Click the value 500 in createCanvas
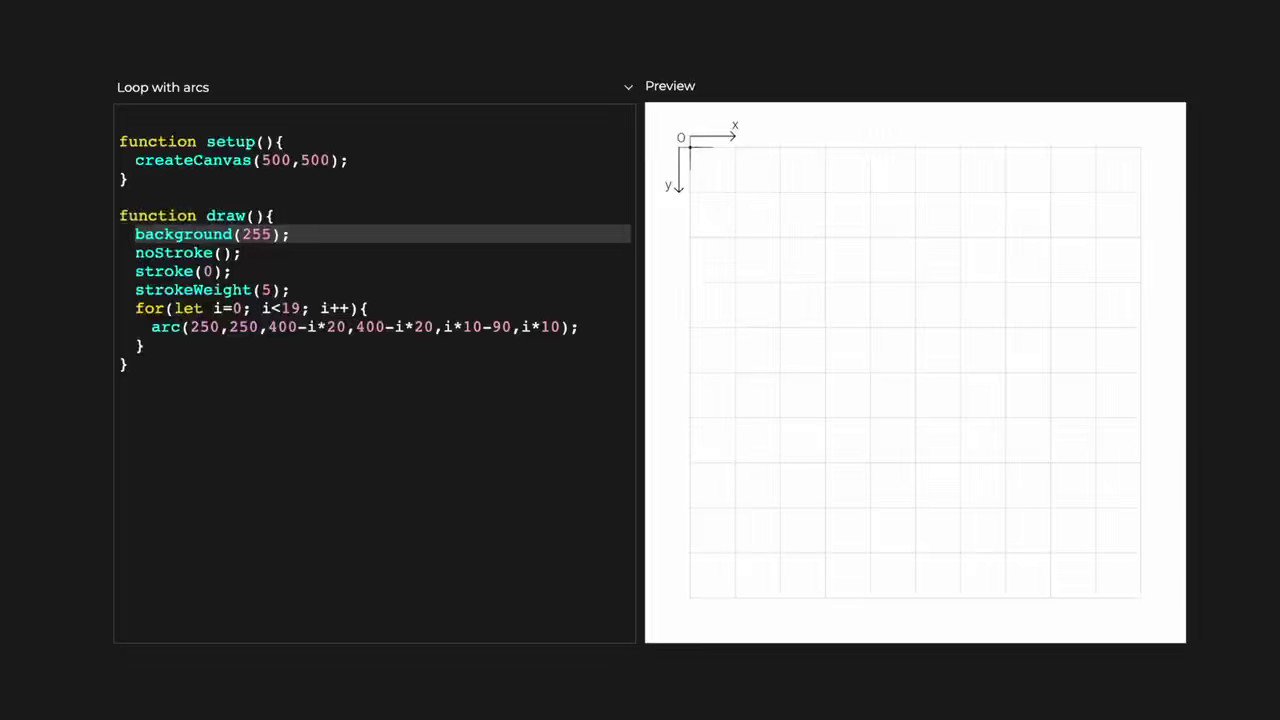The width and height of the screenshot is (1280, 720). coord(276,160)
